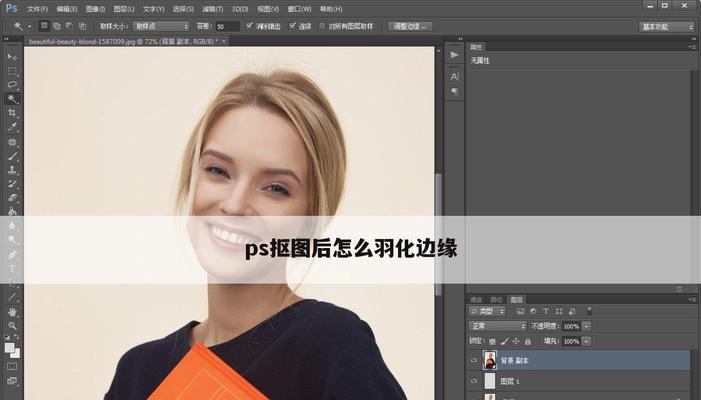Open the workspace (基本功能) dropdown
701x400 pixels.
coord(666,27)
